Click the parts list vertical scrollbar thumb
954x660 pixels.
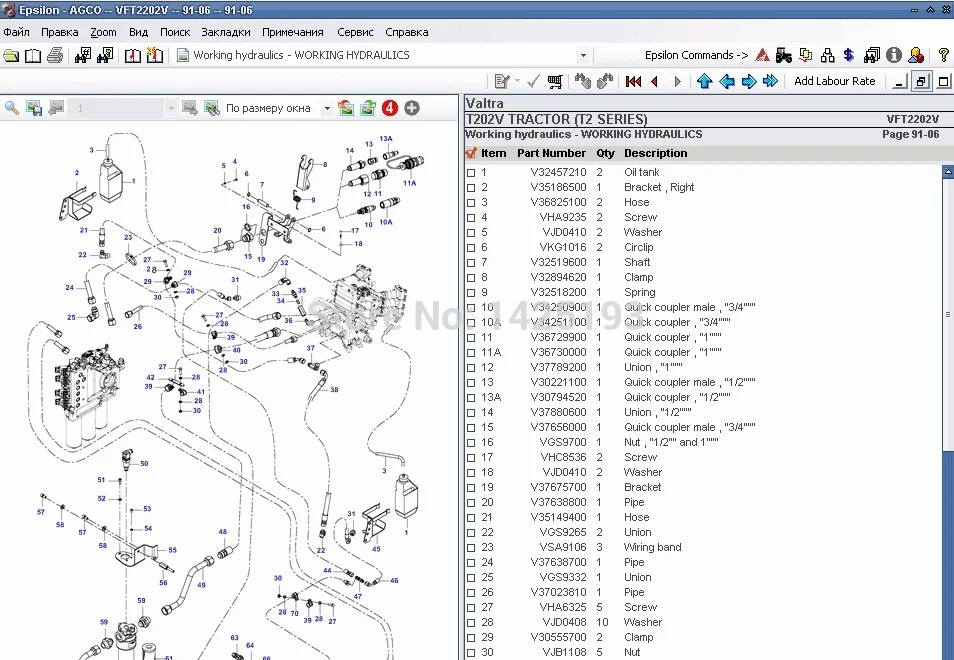point(948,314)
